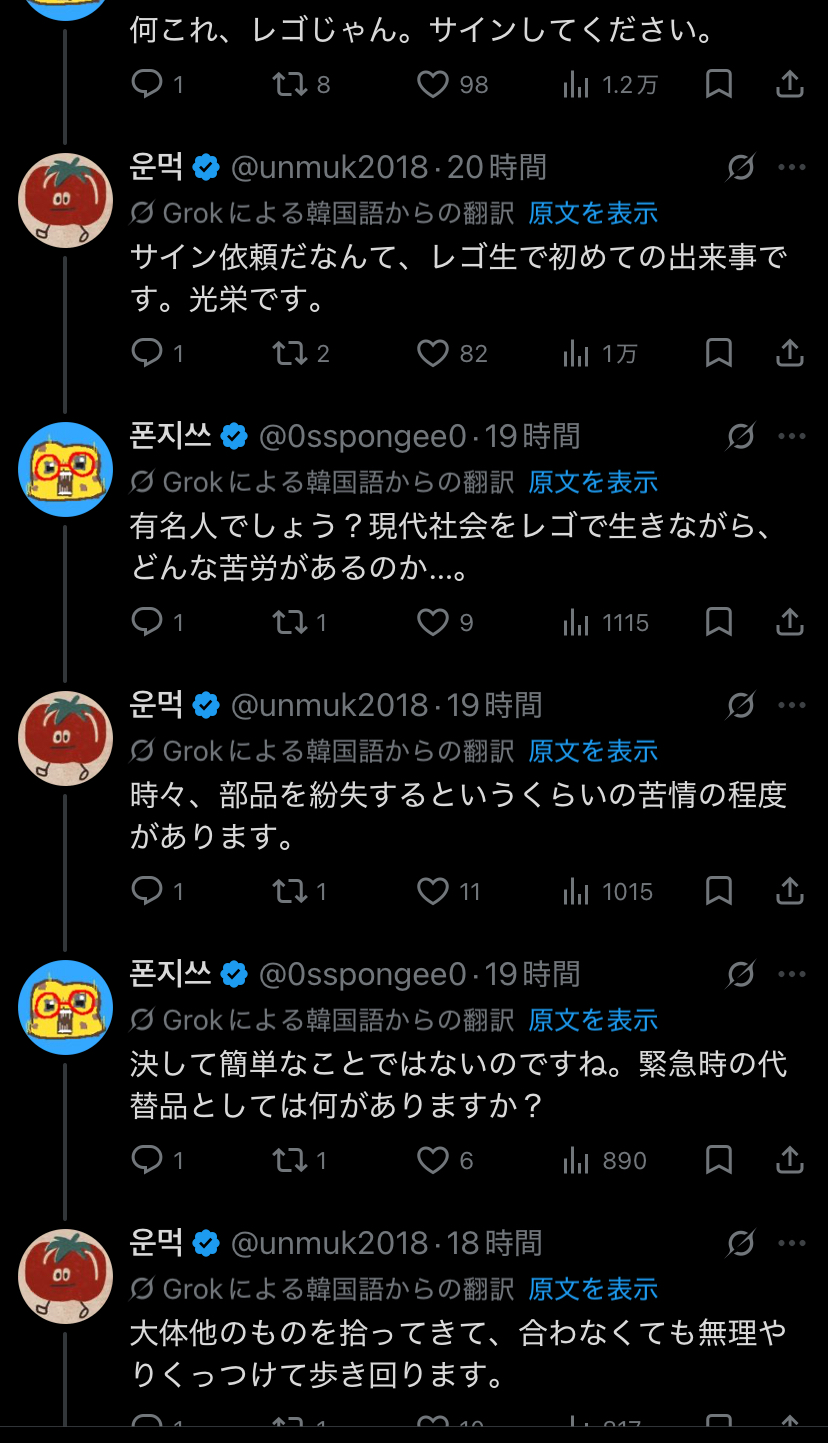Screen dimensions: 828x1443
Task: Open more options on 有名人でしょう tweet
Action: tap(791, 436)
